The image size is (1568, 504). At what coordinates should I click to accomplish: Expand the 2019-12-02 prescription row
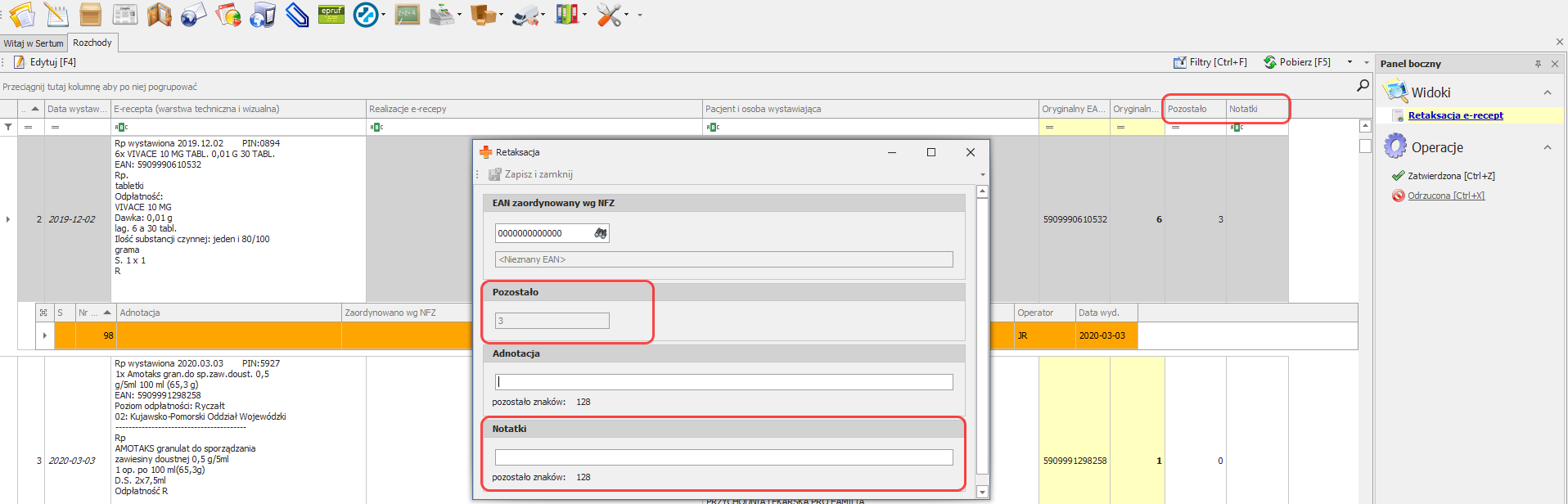tap(8, 219)
